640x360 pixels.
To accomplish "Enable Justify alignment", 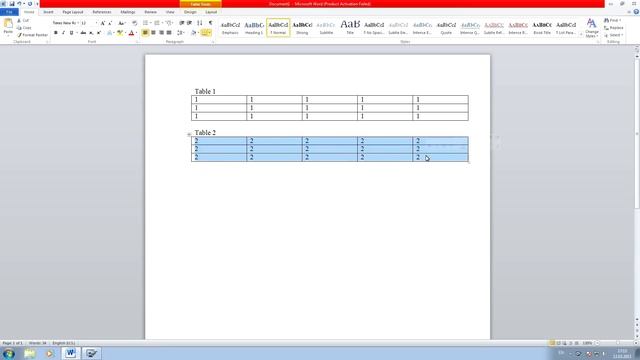I will pyautogui.click(x=169, y=33).
